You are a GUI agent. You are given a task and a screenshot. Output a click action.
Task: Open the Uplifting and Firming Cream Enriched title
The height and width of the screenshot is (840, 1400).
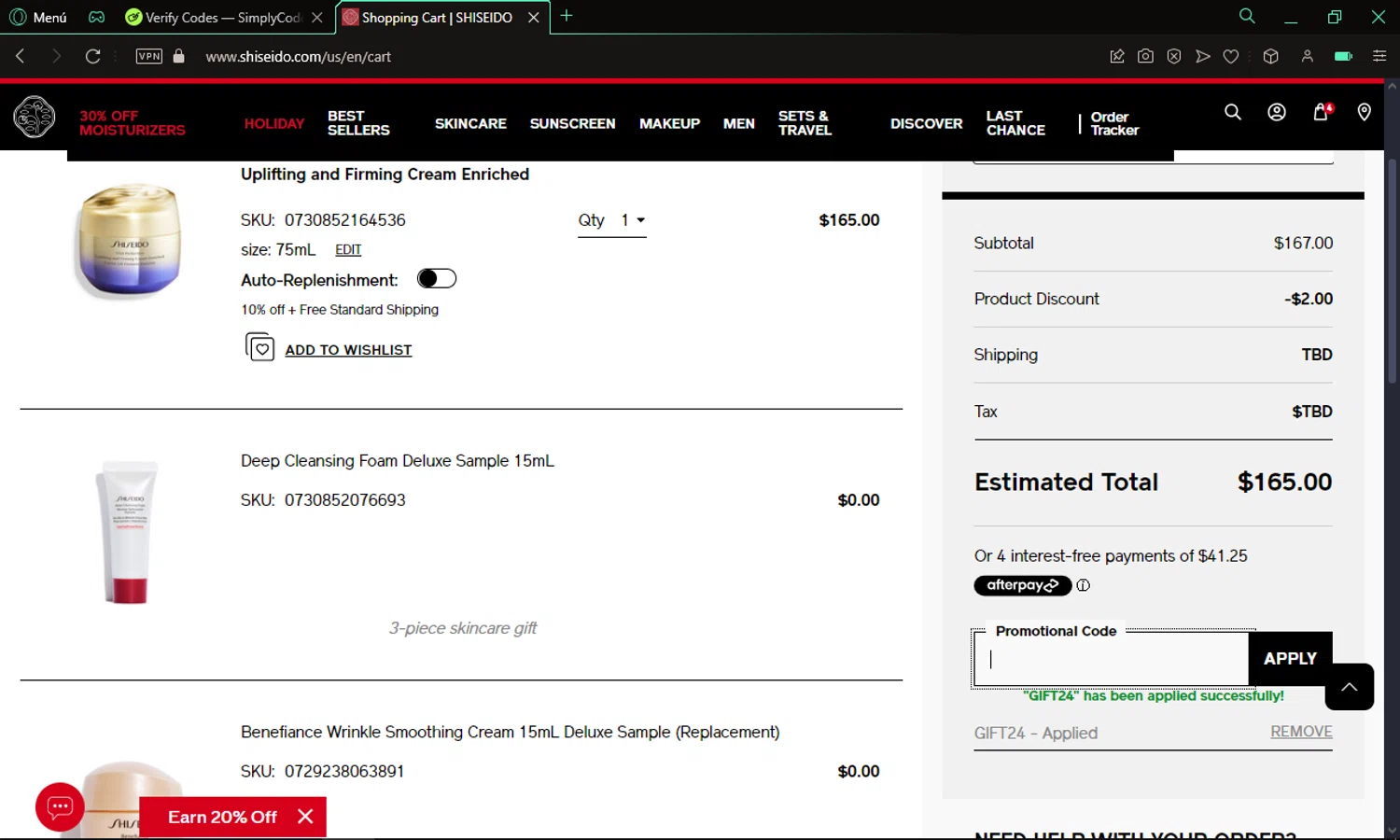point(385,175)
